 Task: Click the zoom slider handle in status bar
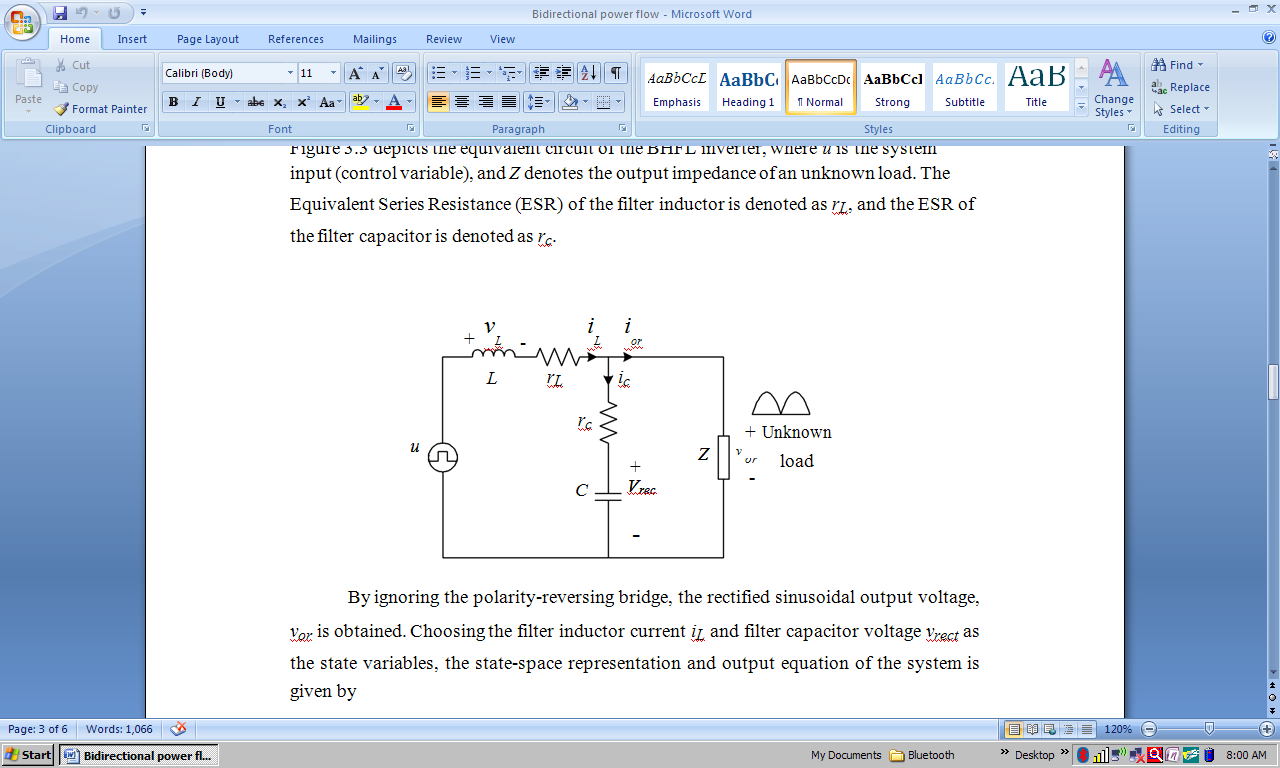pos(1209,729)
